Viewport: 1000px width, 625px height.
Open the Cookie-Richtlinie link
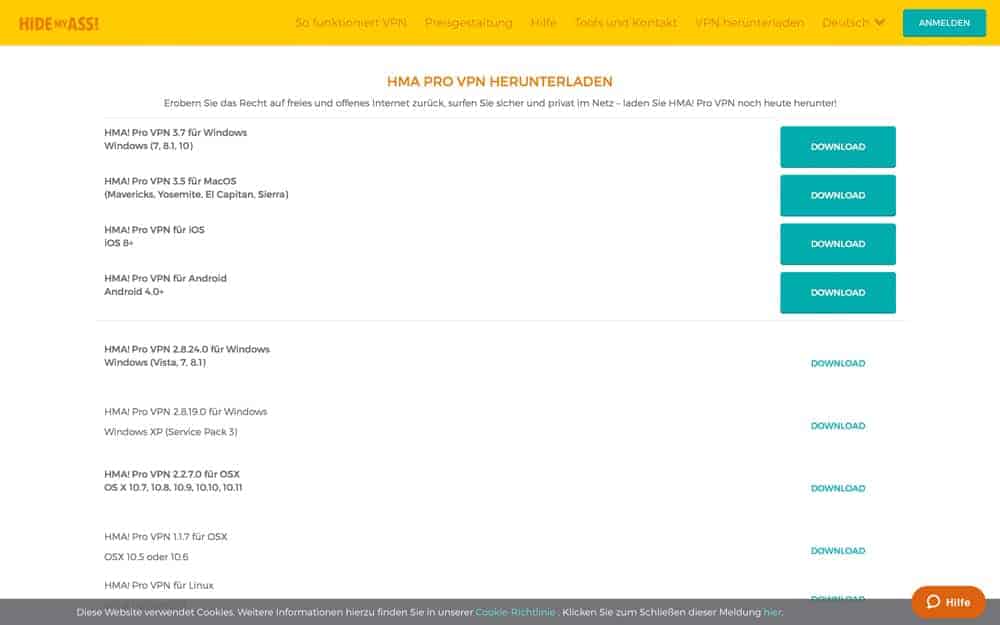[x=515, y=612]
